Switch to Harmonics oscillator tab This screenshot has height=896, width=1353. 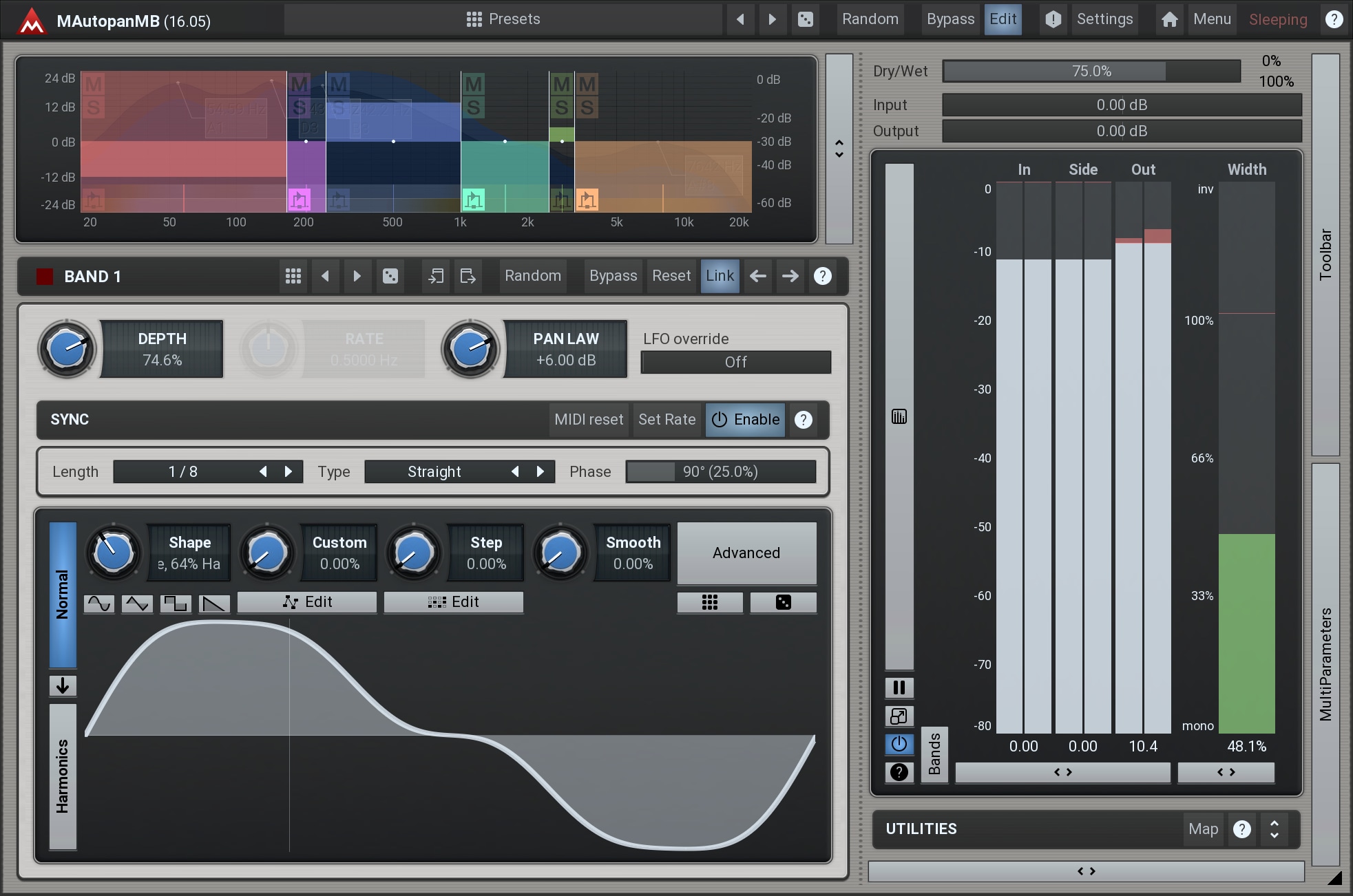coord(63,776)
